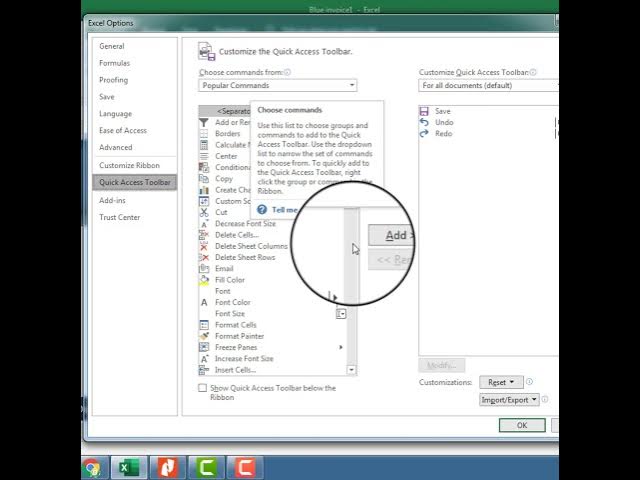The image size is (640, 480).
Task: Click the Center alignment icon
Action: [204, 156]
